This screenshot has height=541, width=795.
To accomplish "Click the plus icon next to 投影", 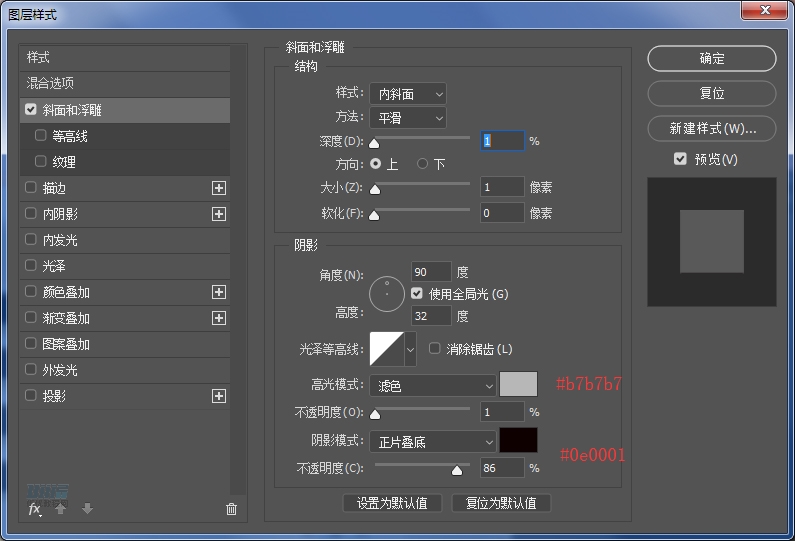I will coord(219,396).
